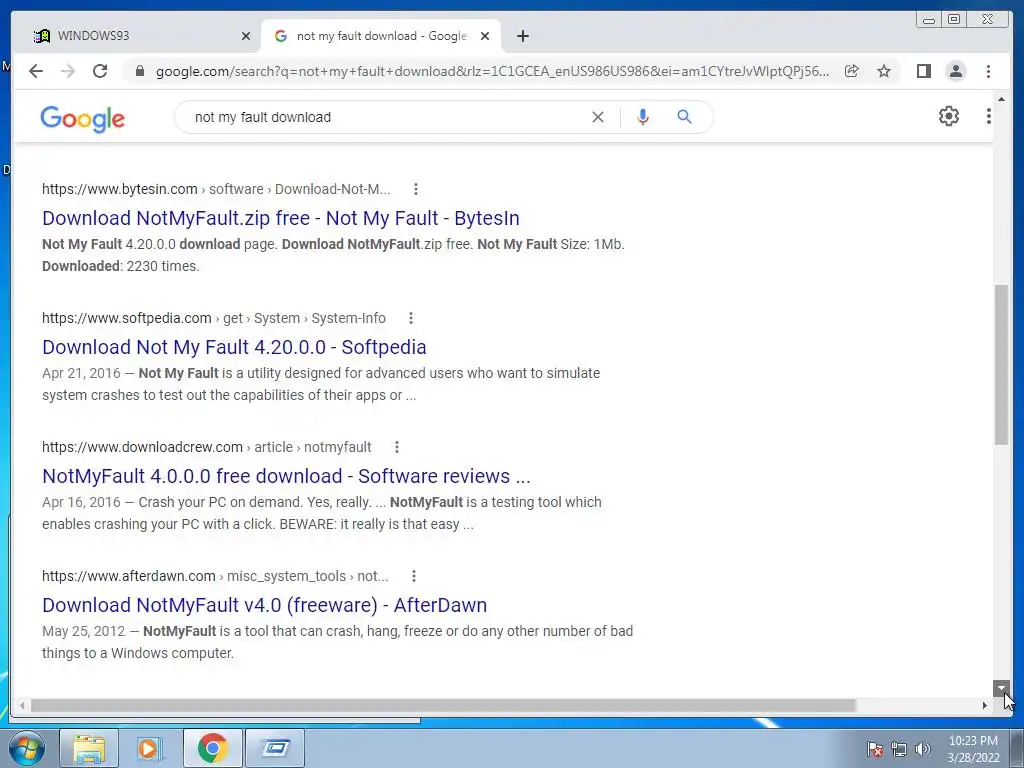Screen dimensions: 1024x768
Task: Click the horizontal scrollbar left arrow
Action: [22, 705]
